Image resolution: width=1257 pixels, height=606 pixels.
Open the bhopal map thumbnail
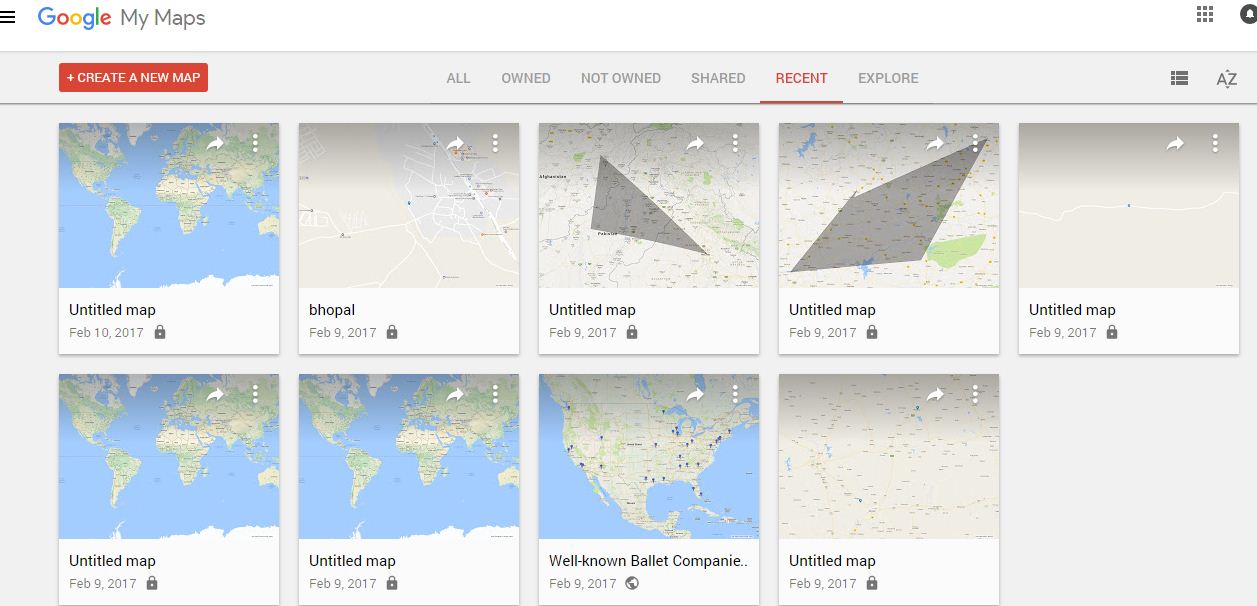pos(409,206)
